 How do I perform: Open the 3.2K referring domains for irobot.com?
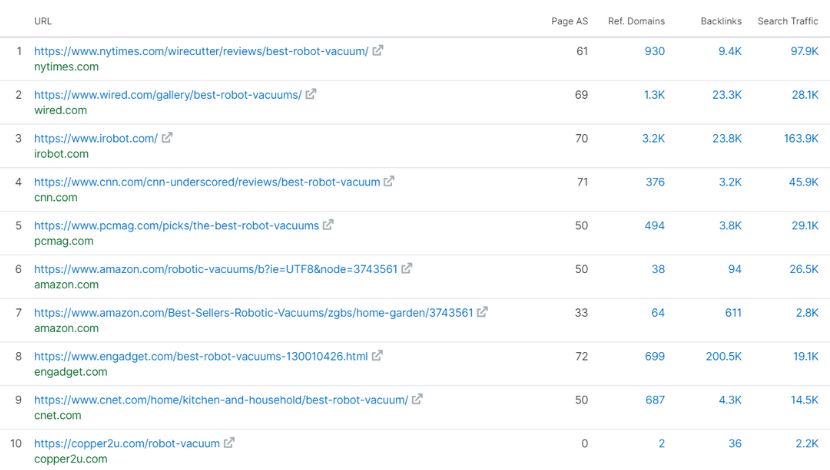652,138
